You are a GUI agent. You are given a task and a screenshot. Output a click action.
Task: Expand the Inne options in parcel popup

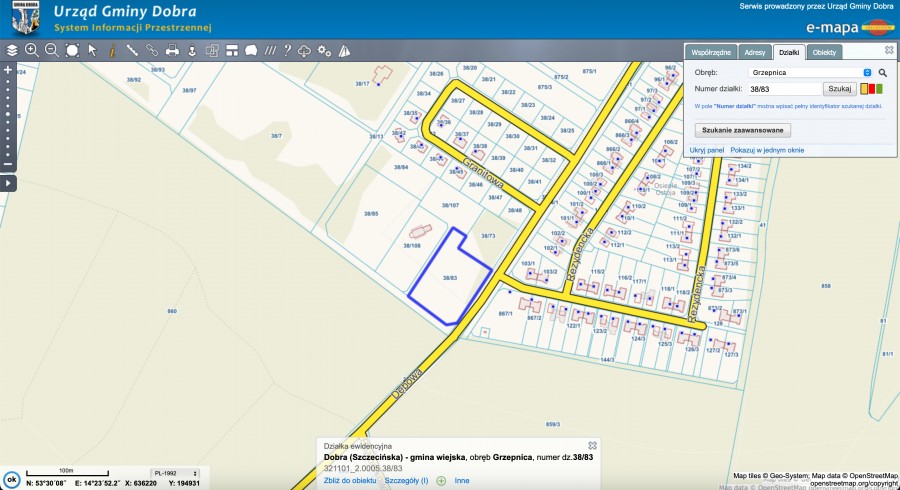[461, 481]
